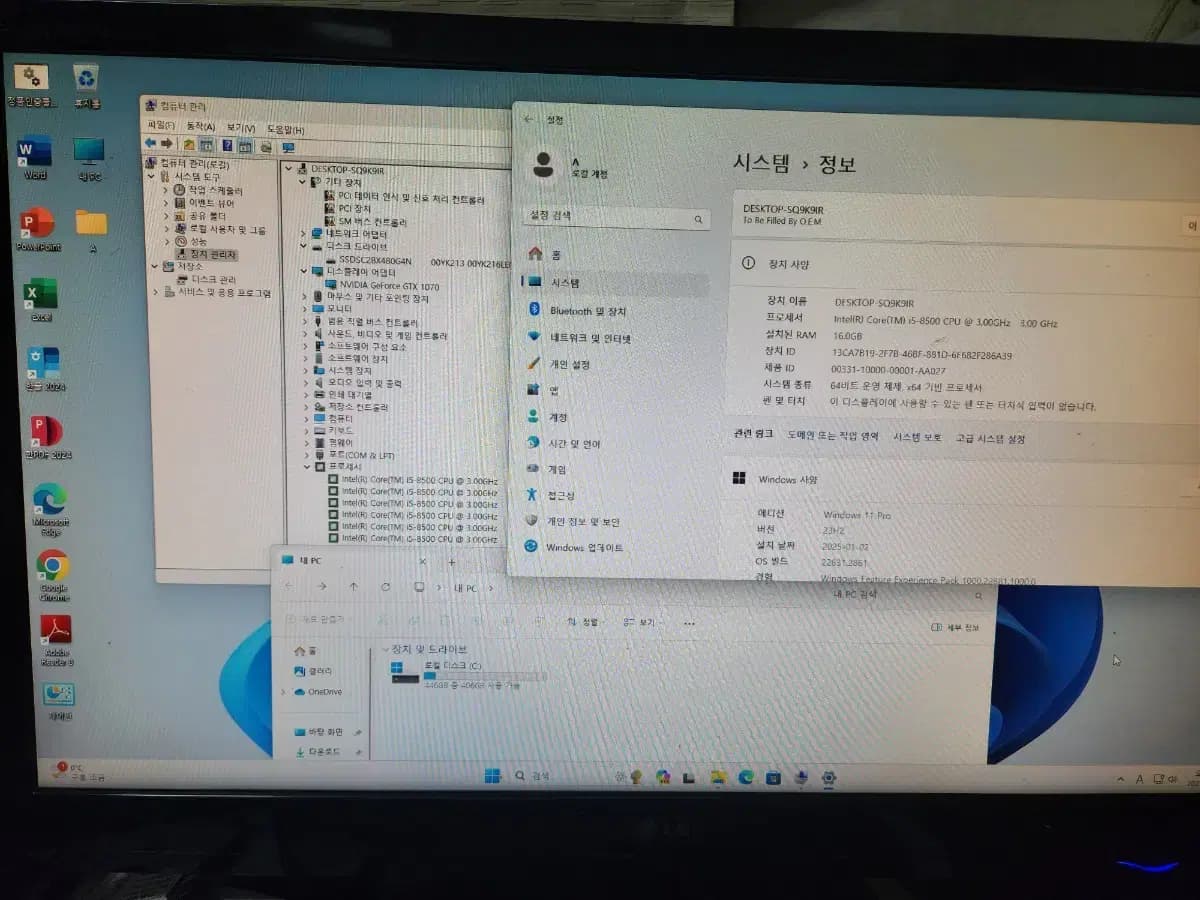Image resolution: width=1200 pixels, height=900 pixels.
Task: Collapse the 프로세서 node in device tree
Action: tap(307, 467)
